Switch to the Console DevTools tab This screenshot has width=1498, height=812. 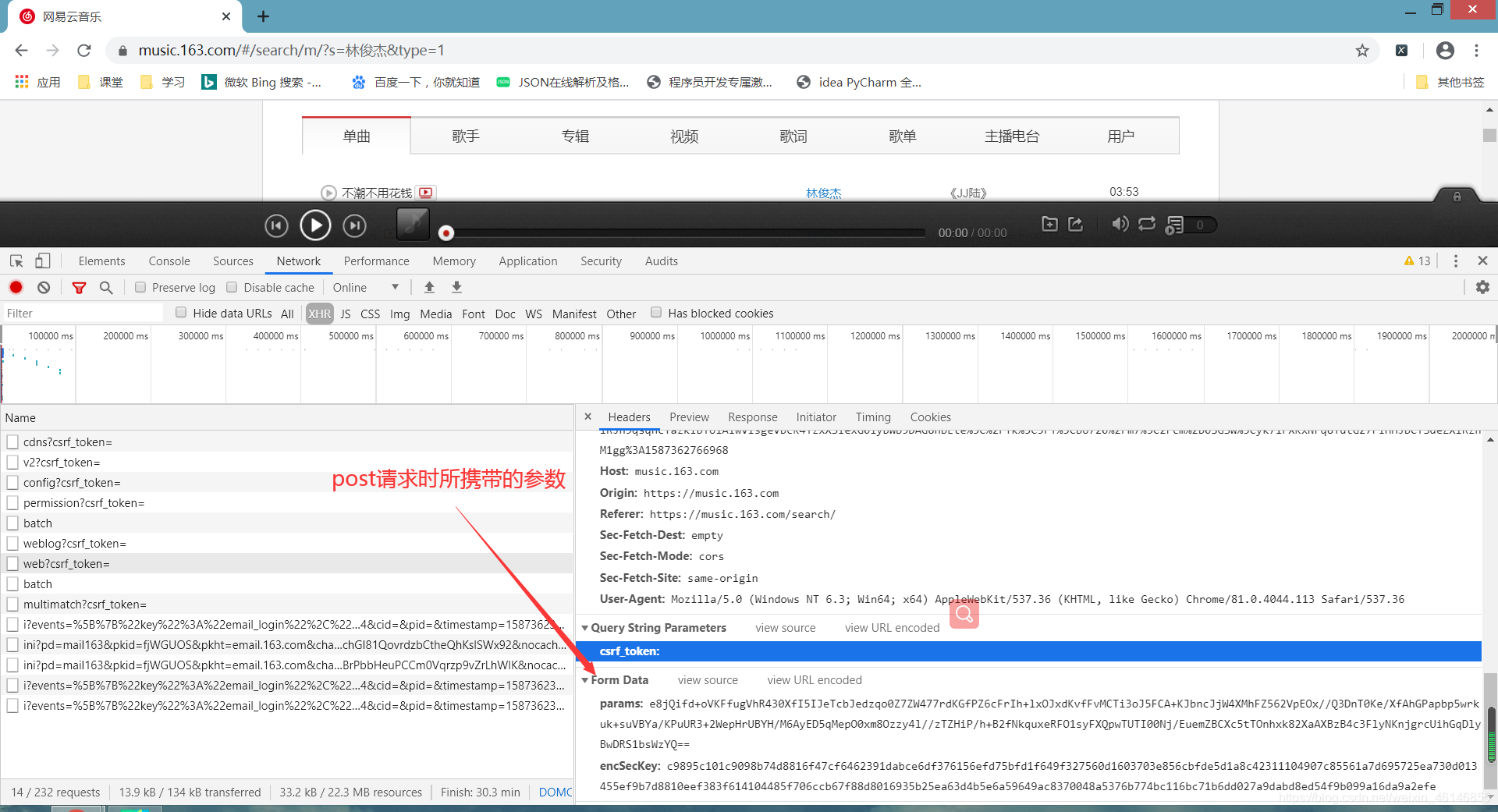169,261
